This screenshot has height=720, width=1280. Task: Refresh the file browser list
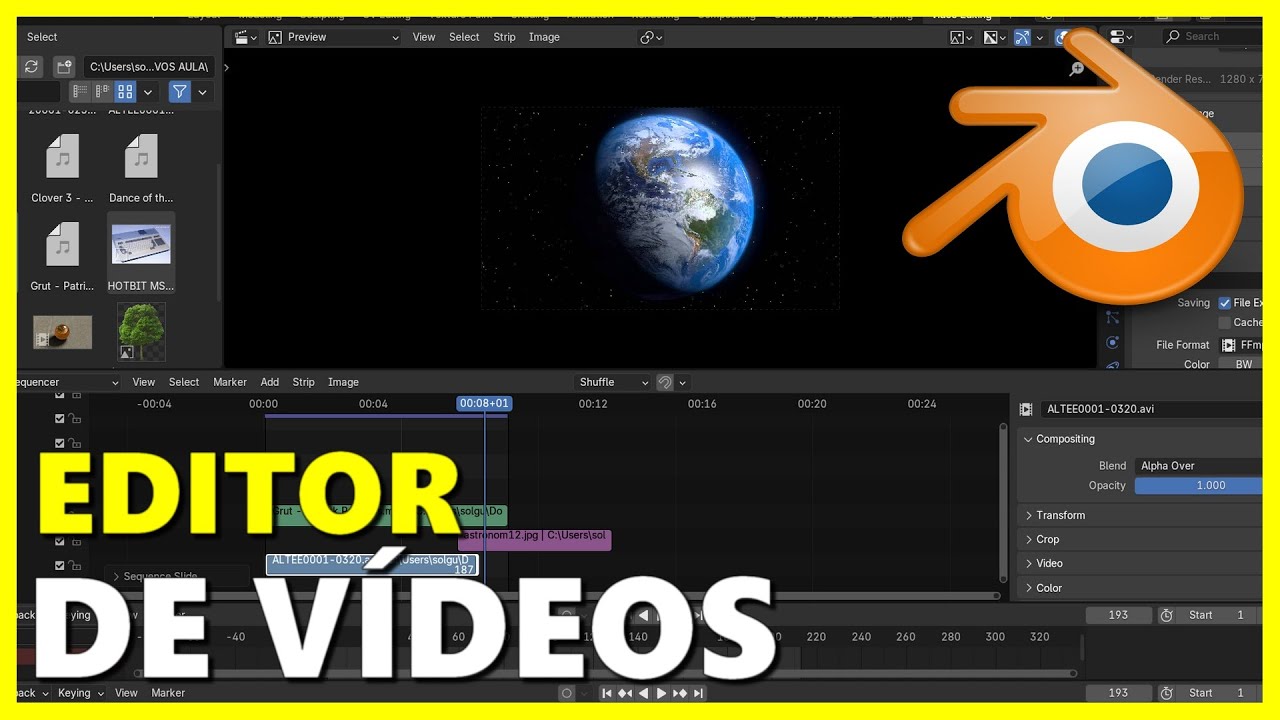[x=32, y=67]
